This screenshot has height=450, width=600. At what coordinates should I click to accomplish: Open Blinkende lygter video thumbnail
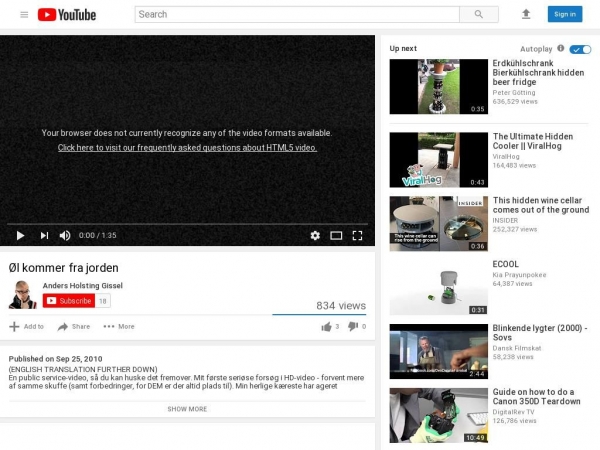[439, 352]
